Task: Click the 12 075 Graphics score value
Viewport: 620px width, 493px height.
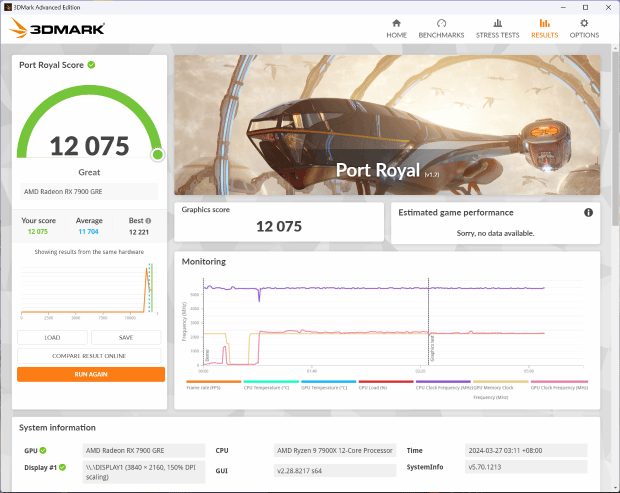Action: [279, 226]
